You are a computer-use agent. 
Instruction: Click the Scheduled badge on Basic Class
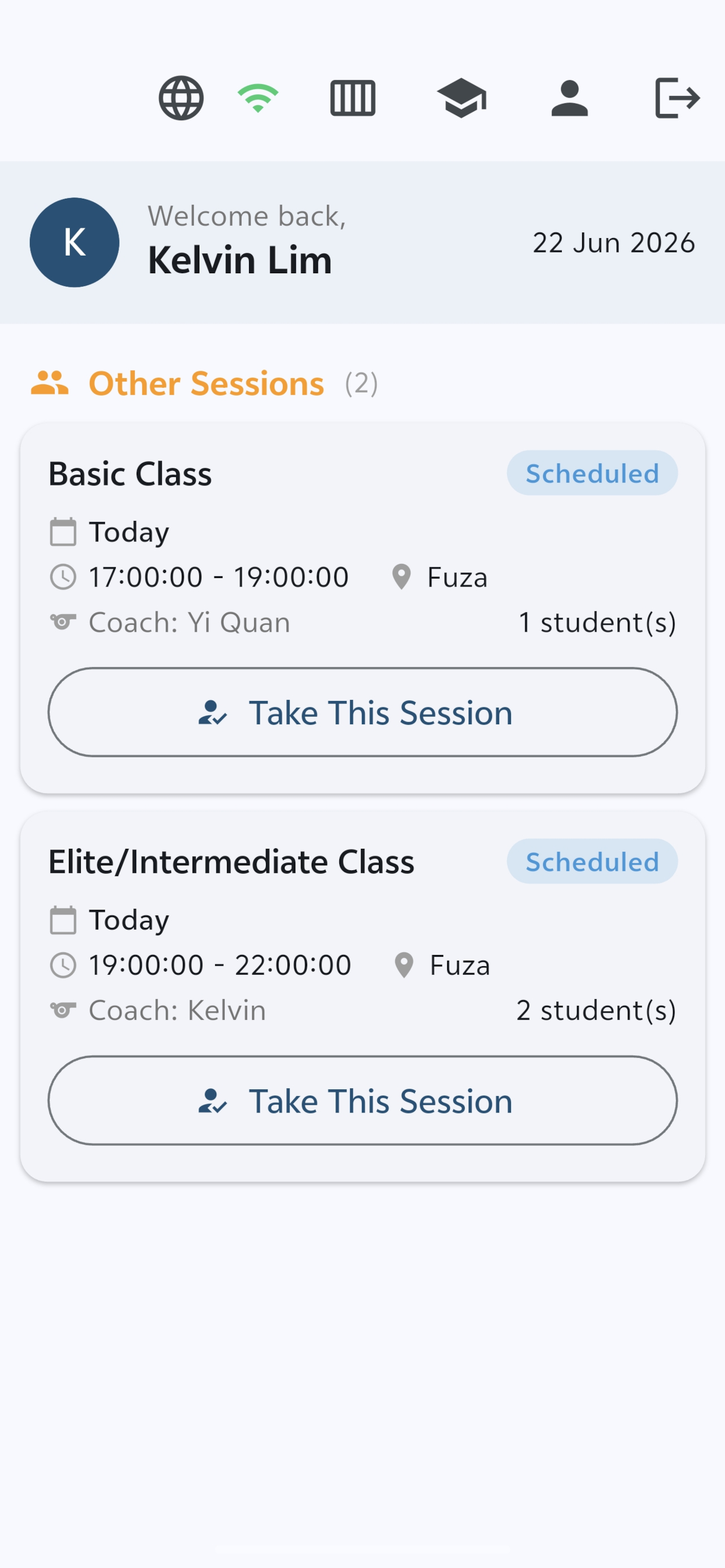point(592,473)
